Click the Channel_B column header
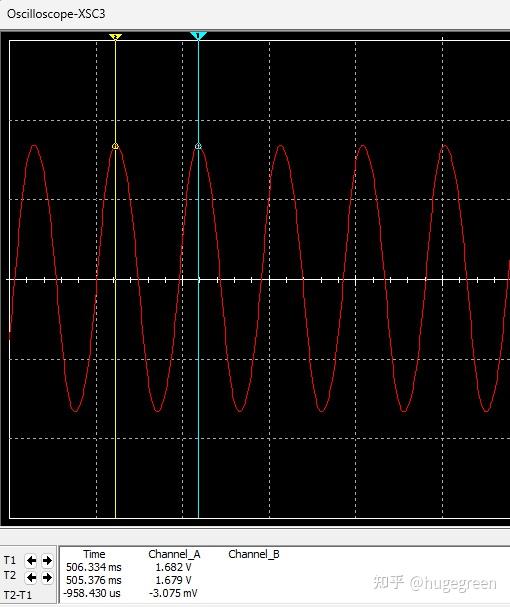This screenshot has height=607, width=510. [254, 554]
